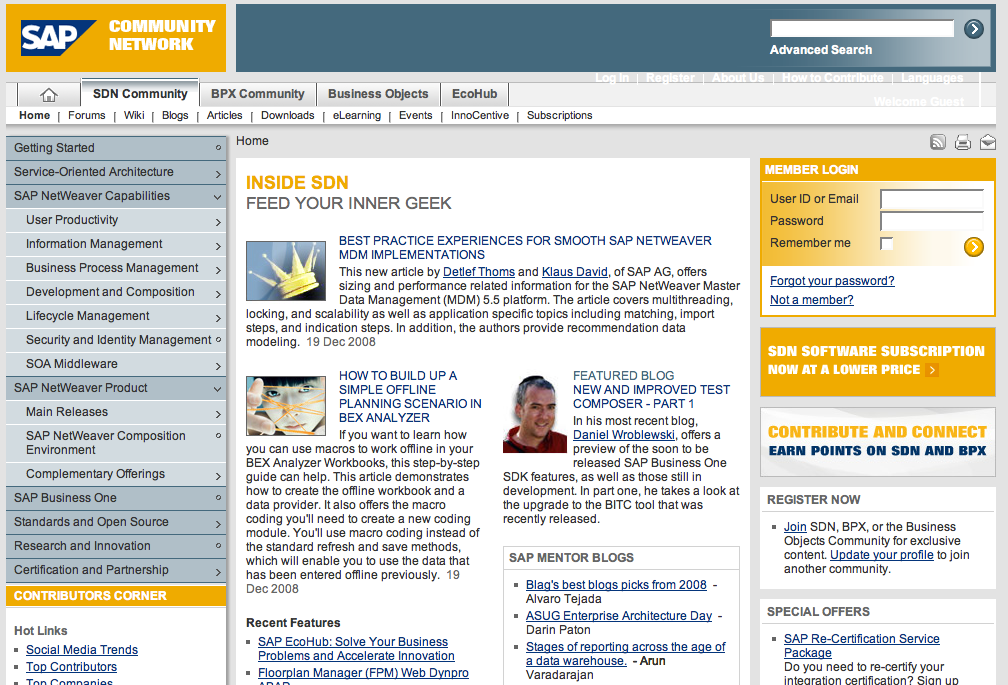
Task: Open the EcoHub tab
Action: (x=474, y=94)
